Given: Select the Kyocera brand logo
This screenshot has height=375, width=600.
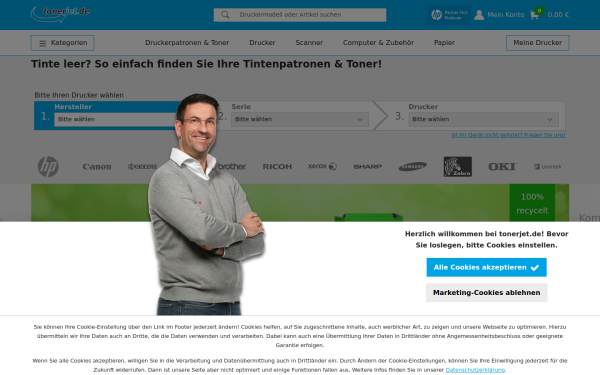Looking at the screenshot, I should 142,166.
